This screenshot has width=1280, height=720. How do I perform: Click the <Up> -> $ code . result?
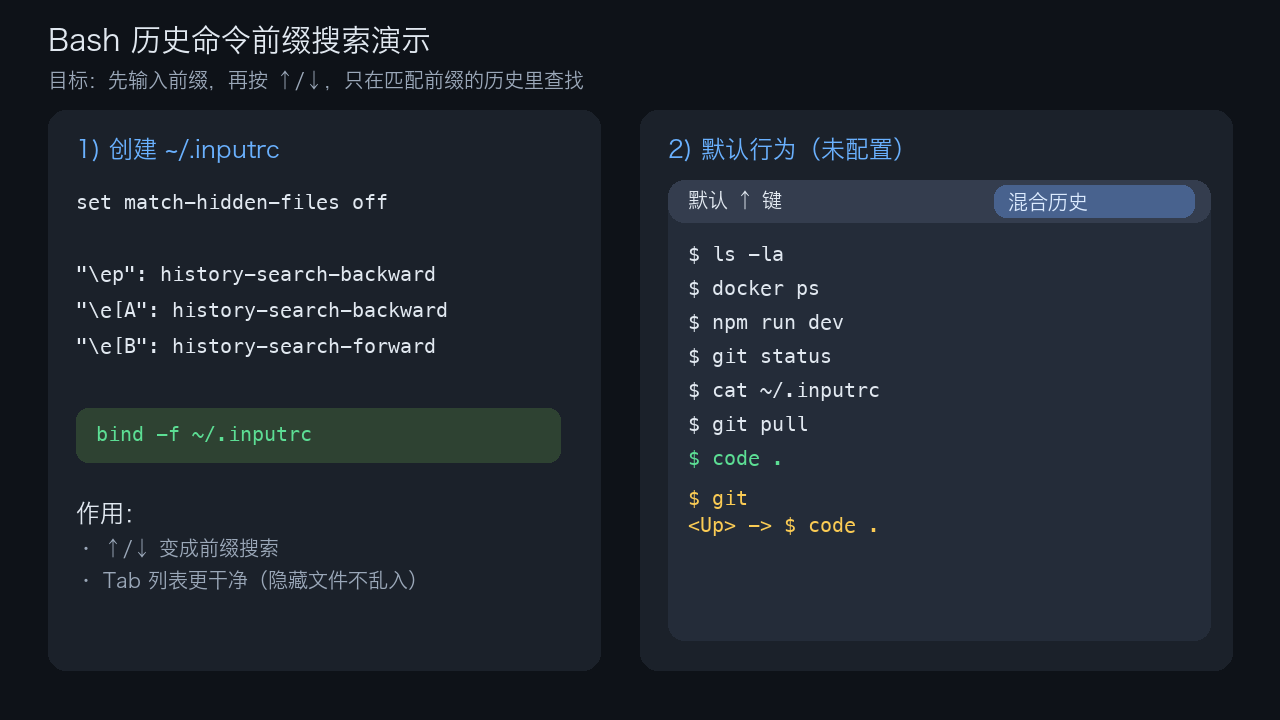783,525
